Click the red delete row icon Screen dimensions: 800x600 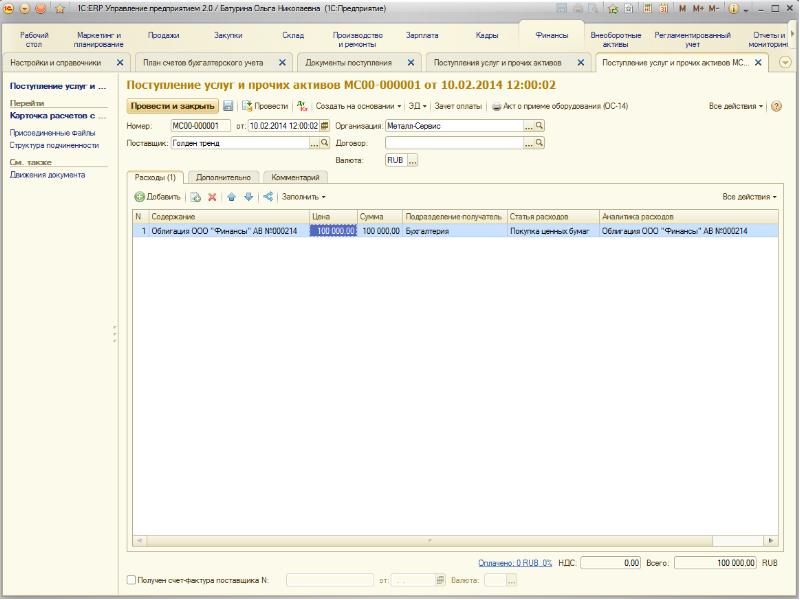[x=212, y=197]
